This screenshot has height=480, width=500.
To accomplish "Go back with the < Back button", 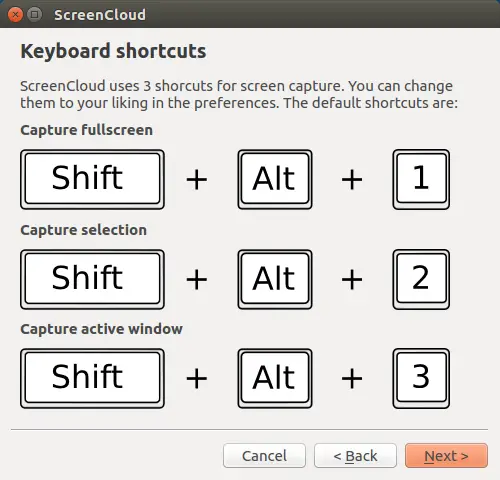I will 355,455.
